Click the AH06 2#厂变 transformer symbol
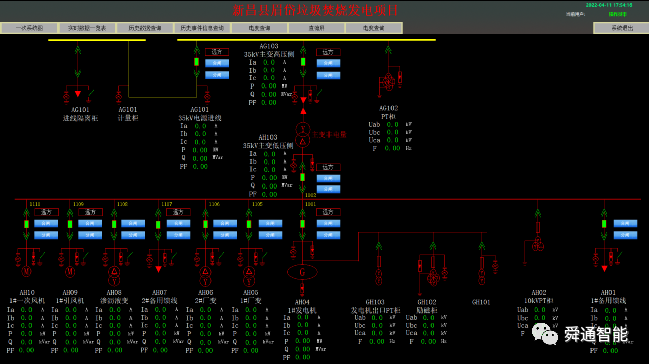The width and height of the screenshot is (649, 364). pos(205,276)
